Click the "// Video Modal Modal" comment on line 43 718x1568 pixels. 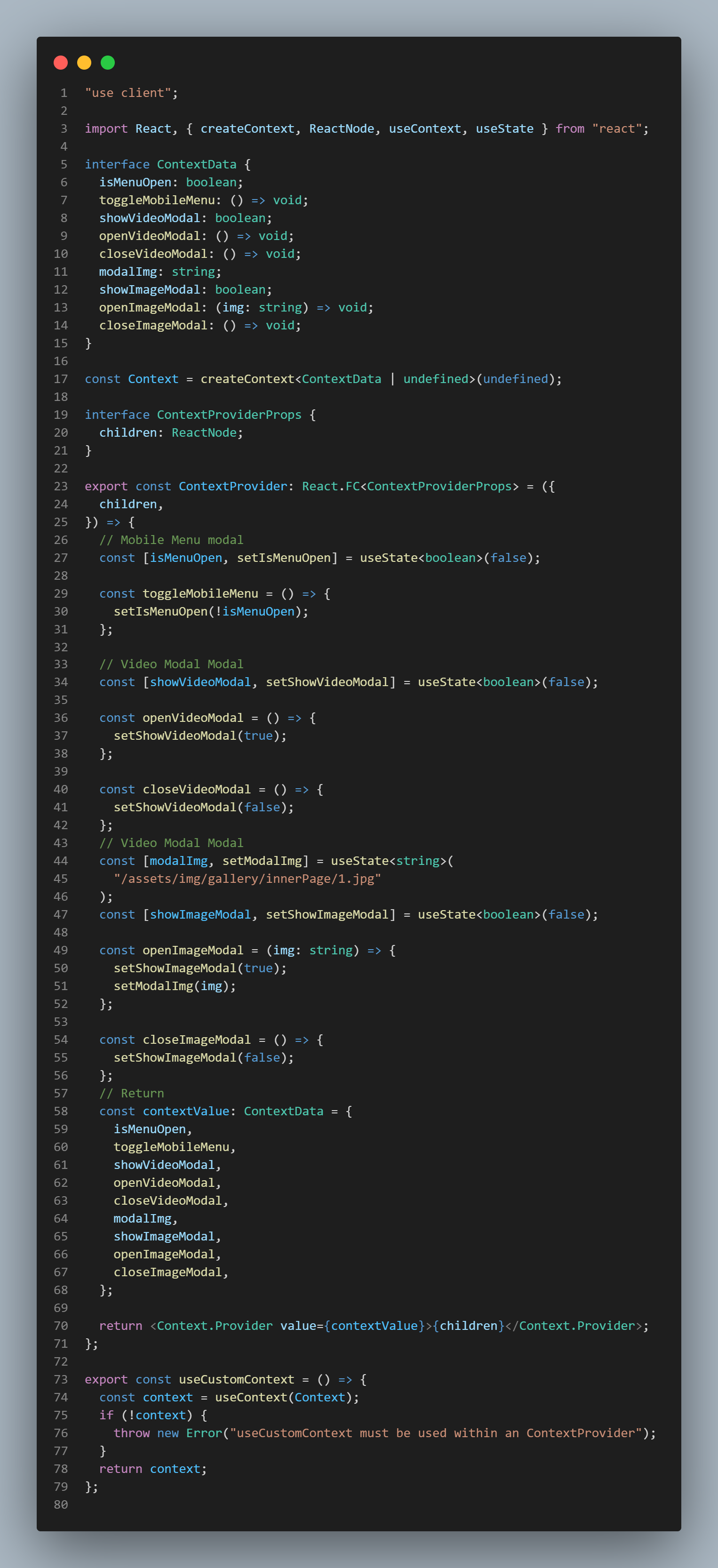(x=171, y=843)
